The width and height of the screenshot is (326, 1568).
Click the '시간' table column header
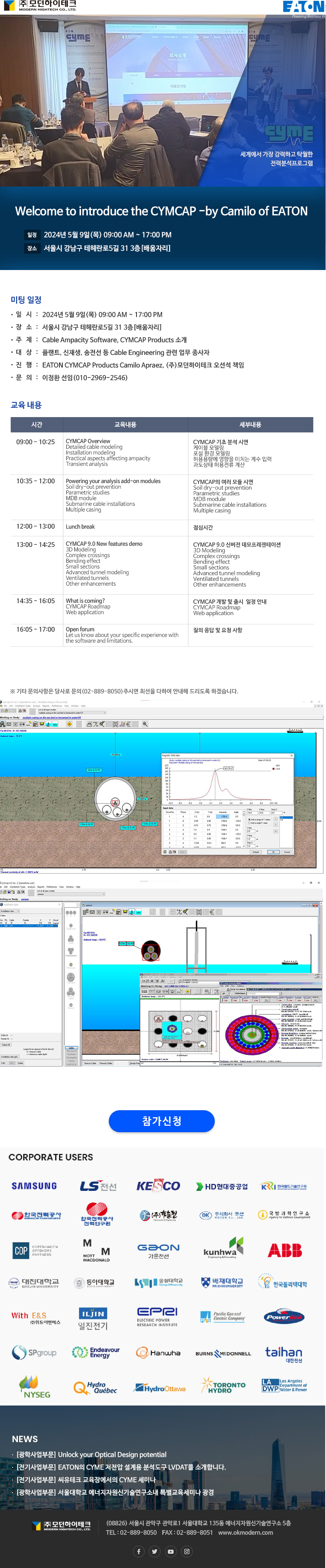coord(37,424)
